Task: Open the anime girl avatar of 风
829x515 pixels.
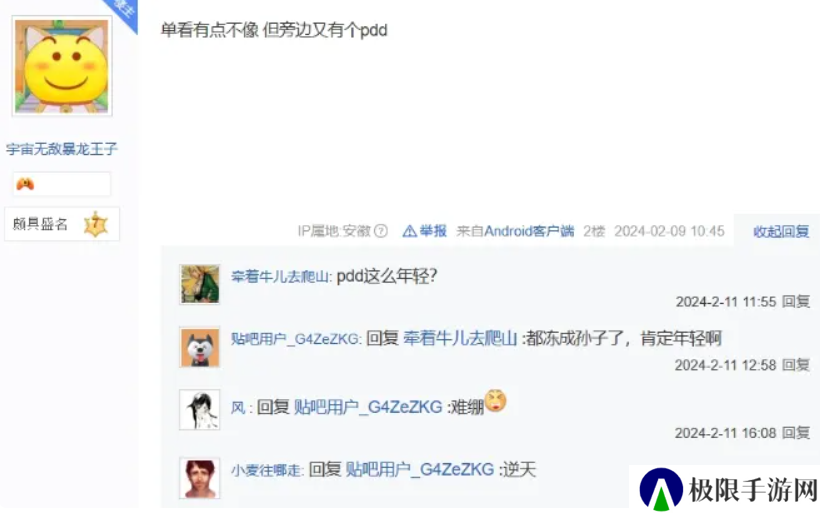Action: (199, 410)
